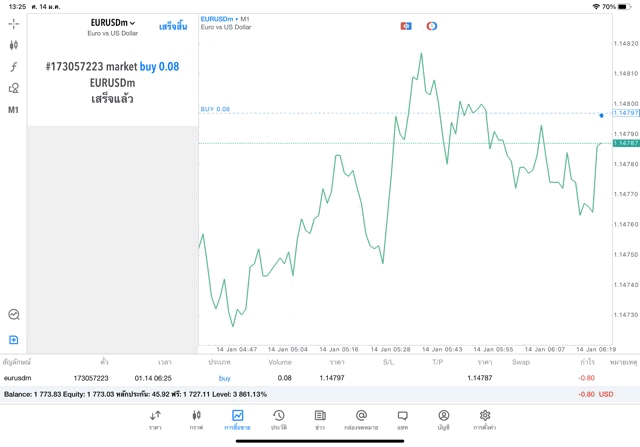Click the 1.14797 buy price tag

click(x=626, y=113)
